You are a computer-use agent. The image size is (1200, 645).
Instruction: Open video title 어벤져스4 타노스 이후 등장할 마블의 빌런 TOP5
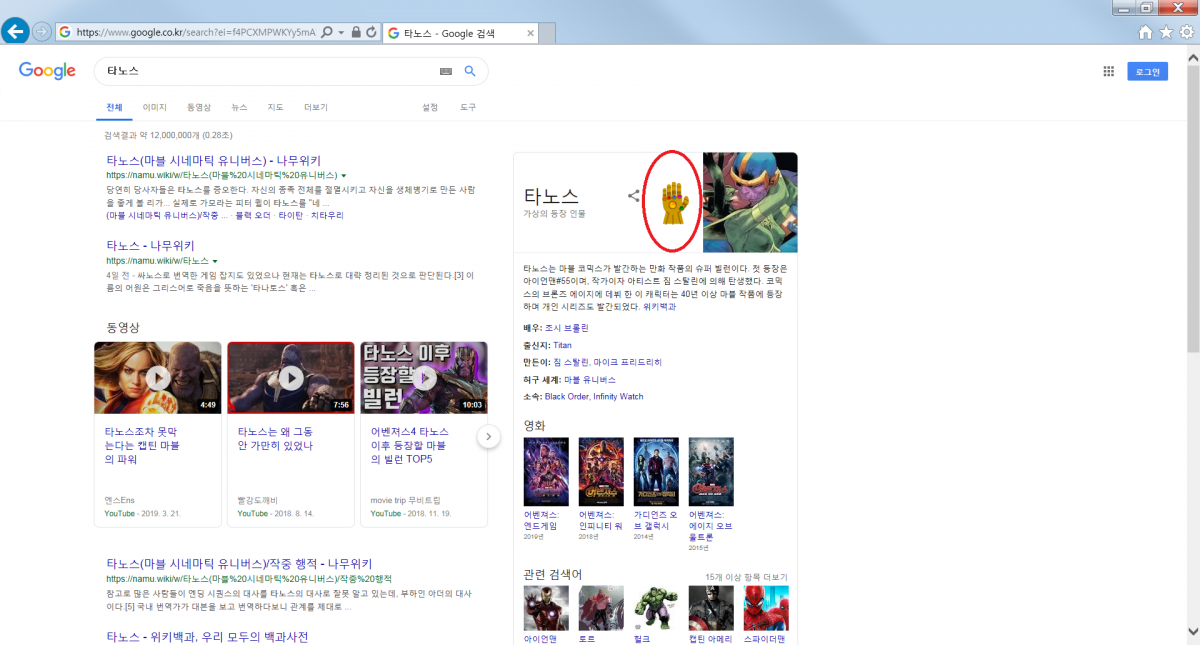click(x=409, y=446)
